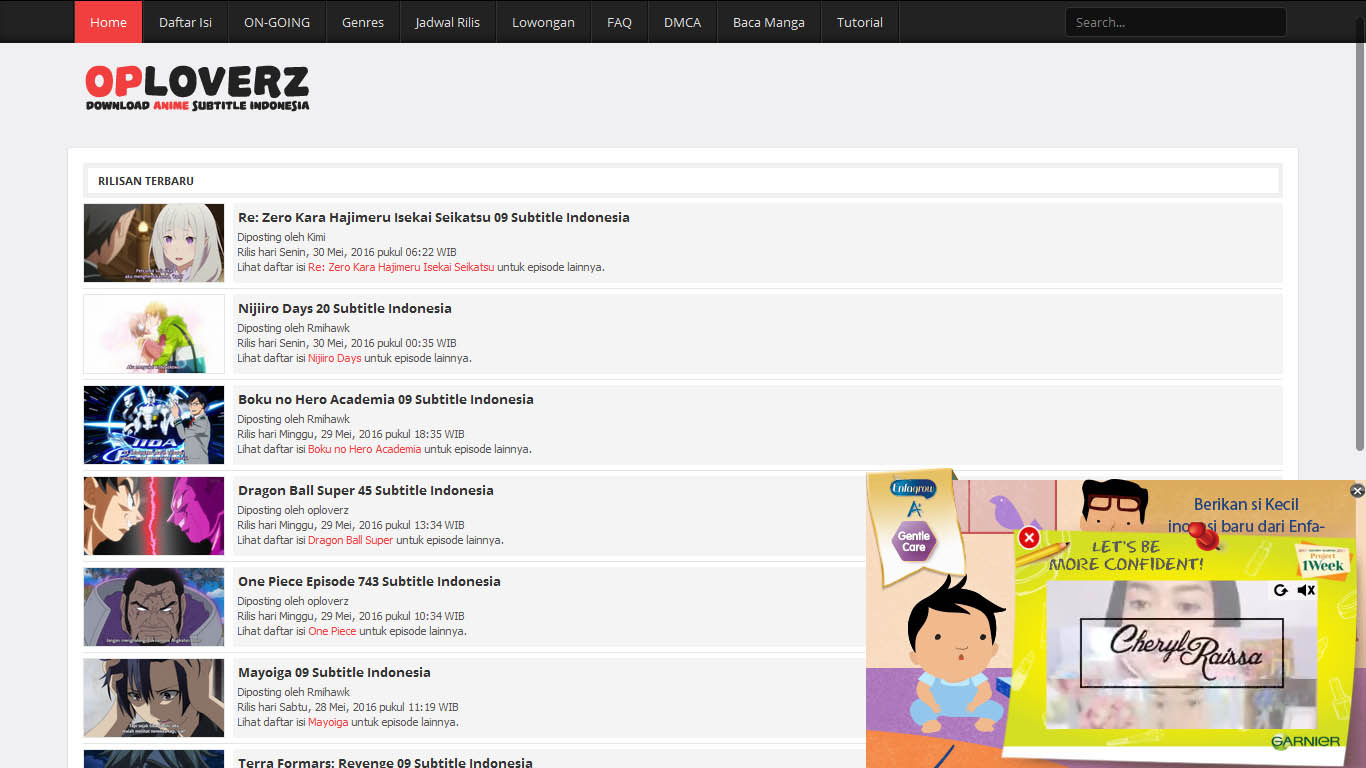1366x768 pixels.
Task: Open Boku no Hero Academia 09 post title
Action: [x=386, y=399]
